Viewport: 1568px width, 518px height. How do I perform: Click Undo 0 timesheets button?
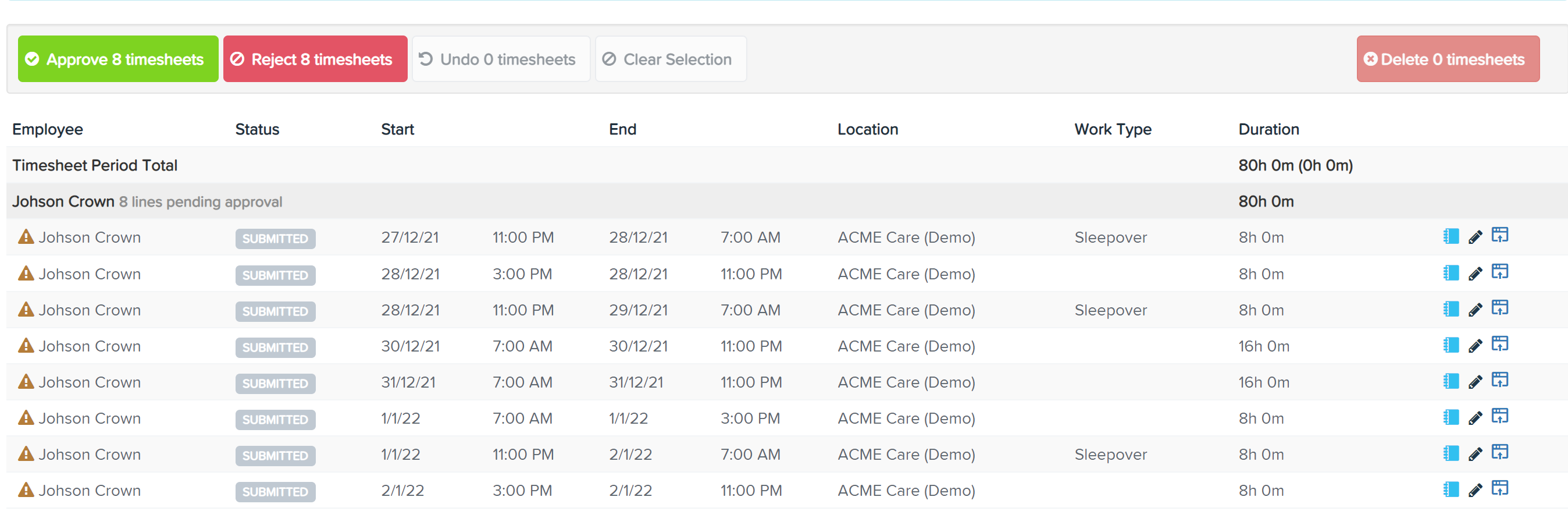tap(501, 59)
